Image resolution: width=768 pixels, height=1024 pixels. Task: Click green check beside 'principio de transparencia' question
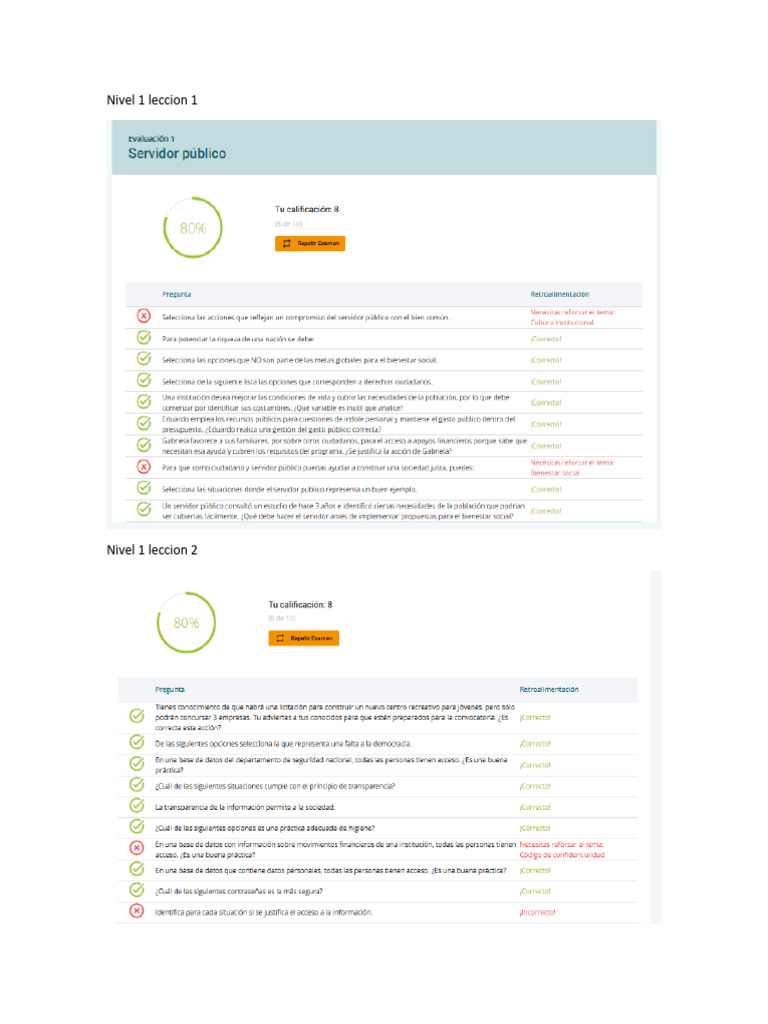point(136,784)
